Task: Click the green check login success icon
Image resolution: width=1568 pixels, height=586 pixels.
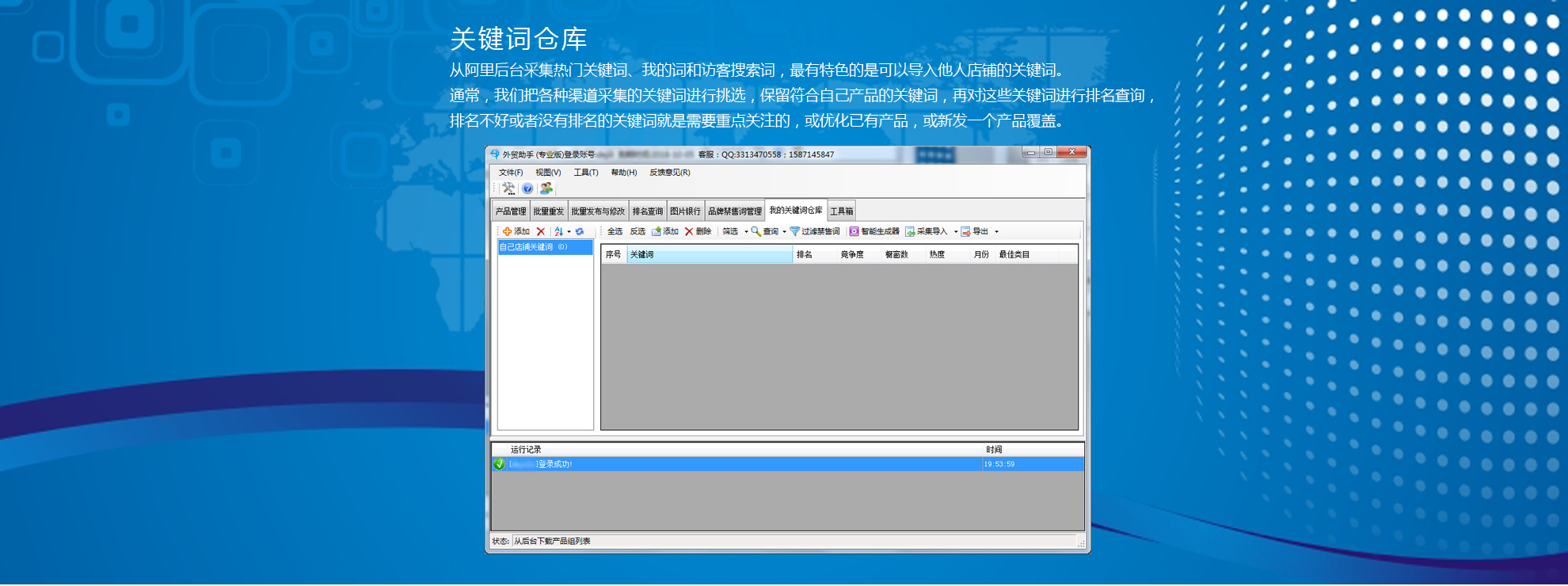Action: (500, 464)
